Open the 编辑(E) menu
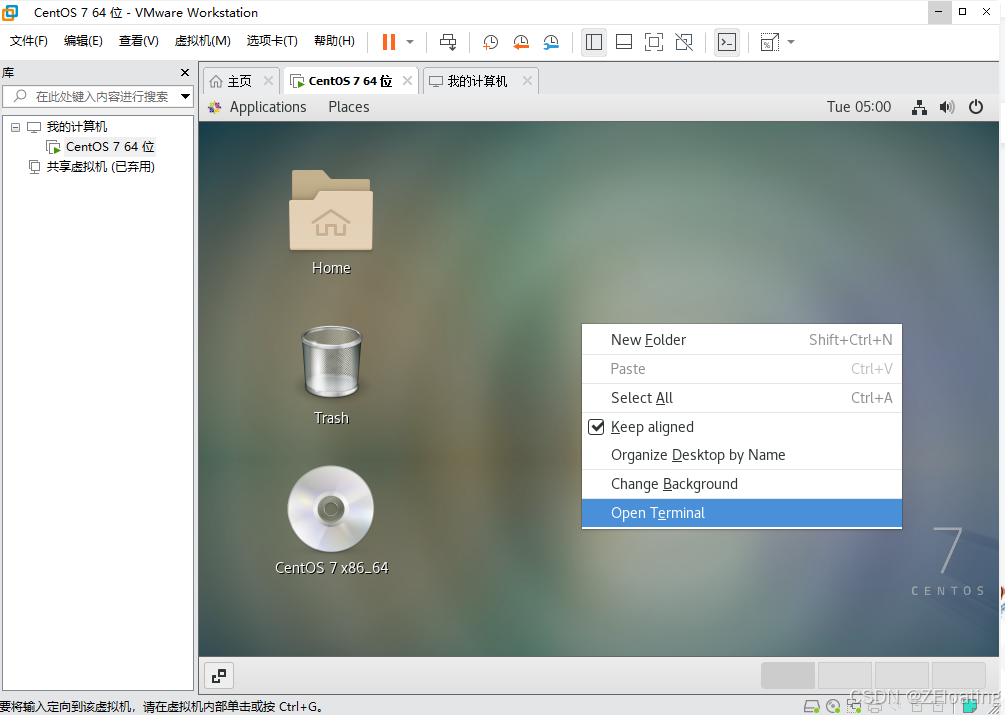The height and width of the screenshot is (715, 1005). tap(83, 41)
